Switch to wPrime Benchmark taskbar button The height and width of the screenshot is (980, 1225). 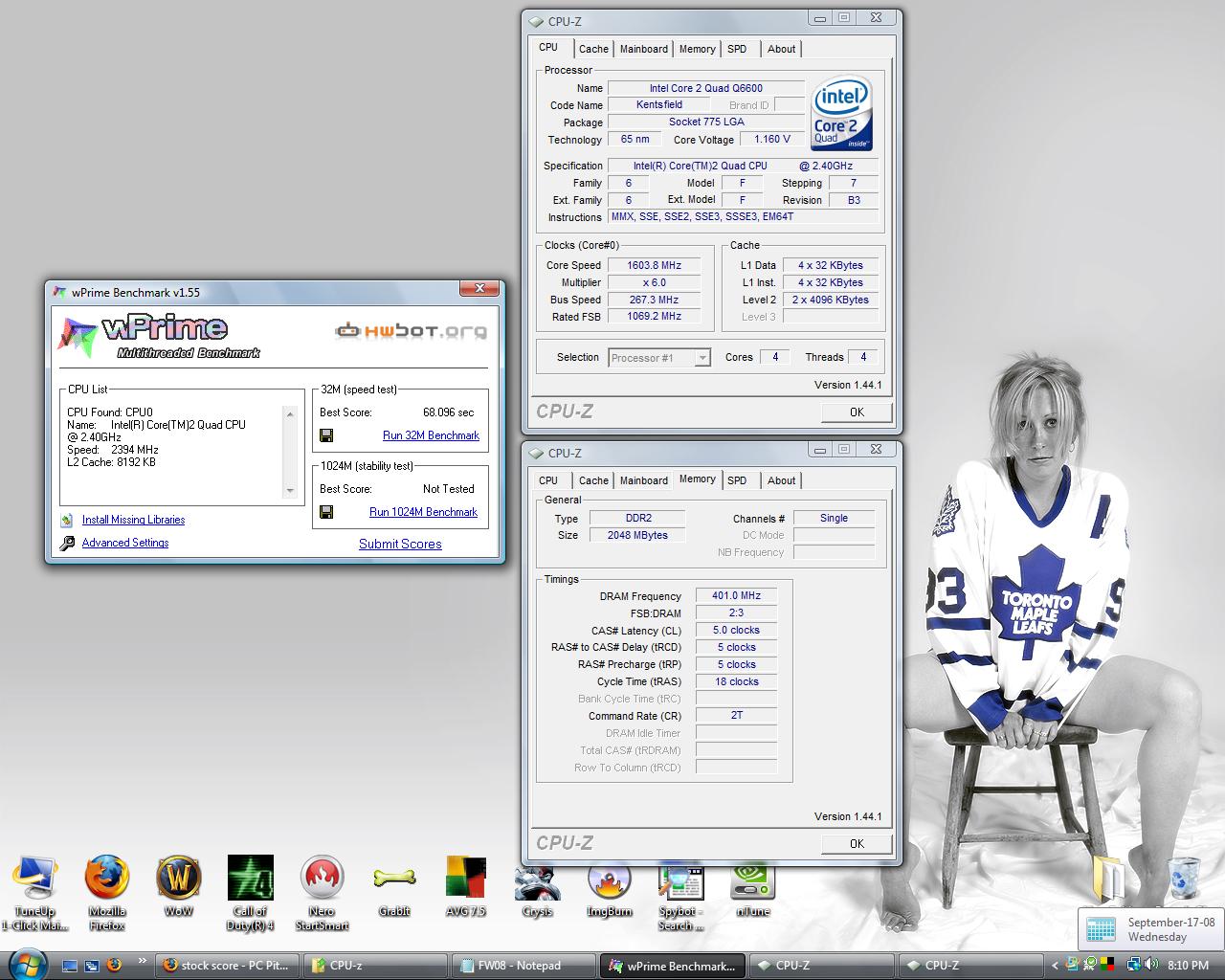(x=673, y=966)
